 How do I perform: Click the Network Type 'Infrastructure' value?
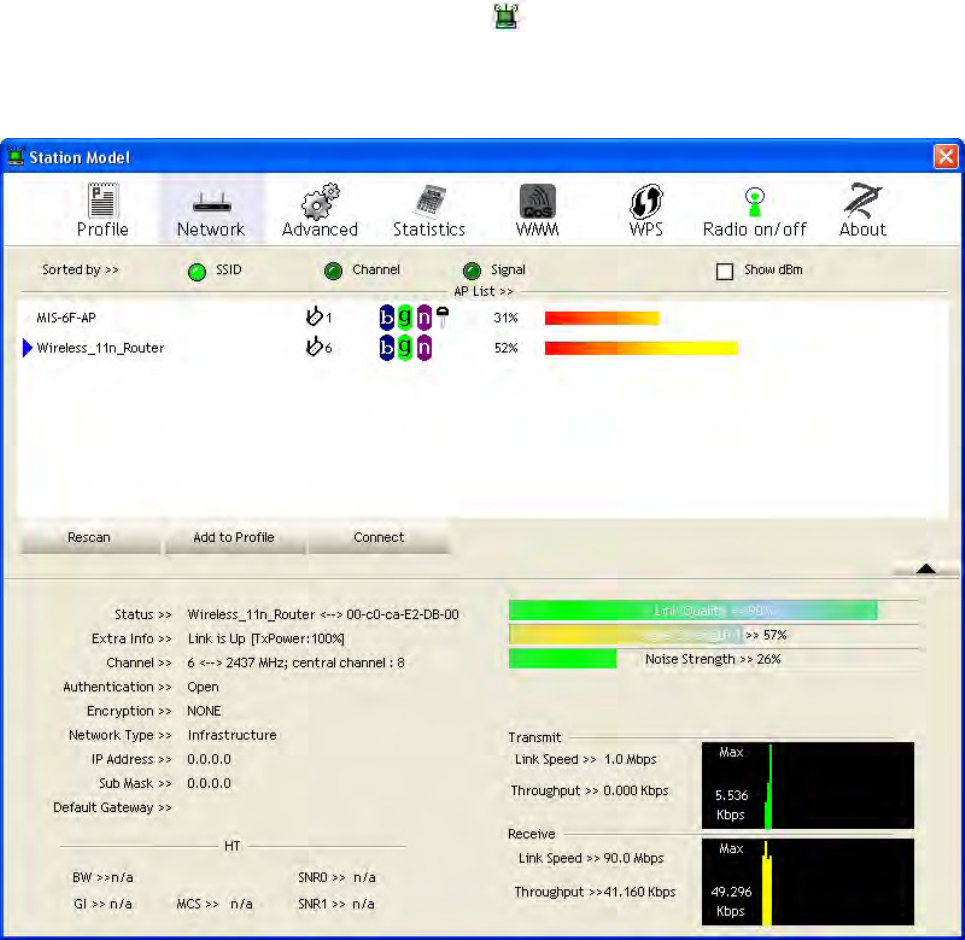(x=232, y=735)
